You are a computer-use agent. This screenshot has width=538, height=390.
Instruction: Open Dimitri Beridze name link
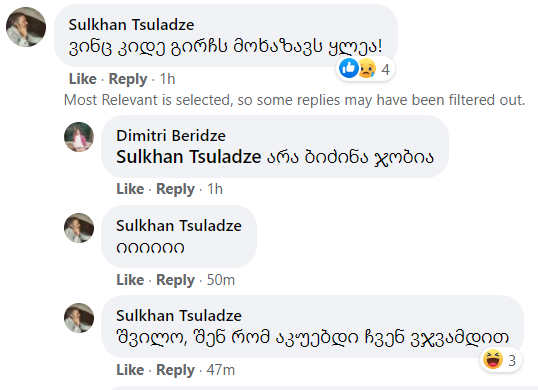(x=171, y=136)
